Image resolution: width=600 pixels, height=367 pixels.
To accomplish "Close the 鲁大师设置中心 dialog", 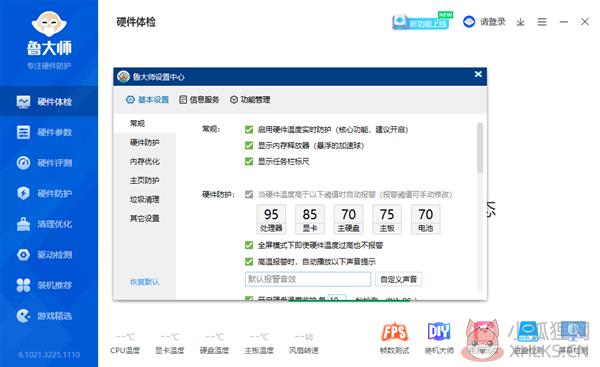I will (x=478, y=74).
